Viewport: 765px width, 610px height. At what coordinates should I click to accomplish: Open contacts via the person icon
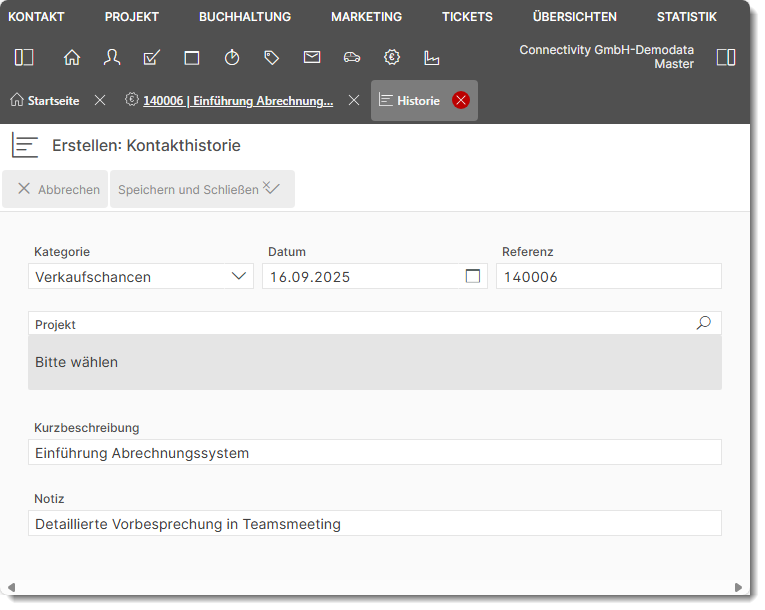[112, 58]
